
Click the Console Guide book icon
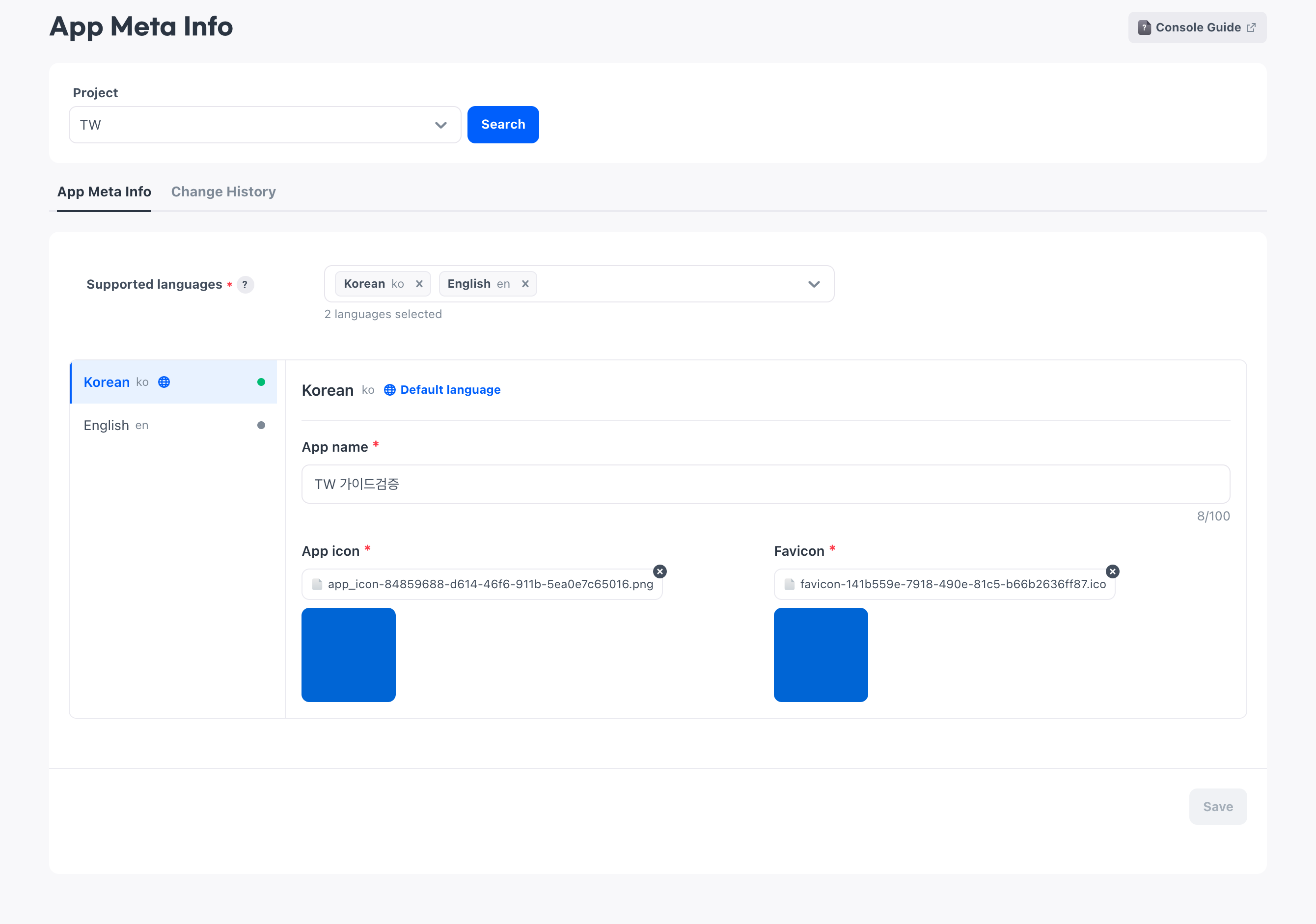point(1145,27)
